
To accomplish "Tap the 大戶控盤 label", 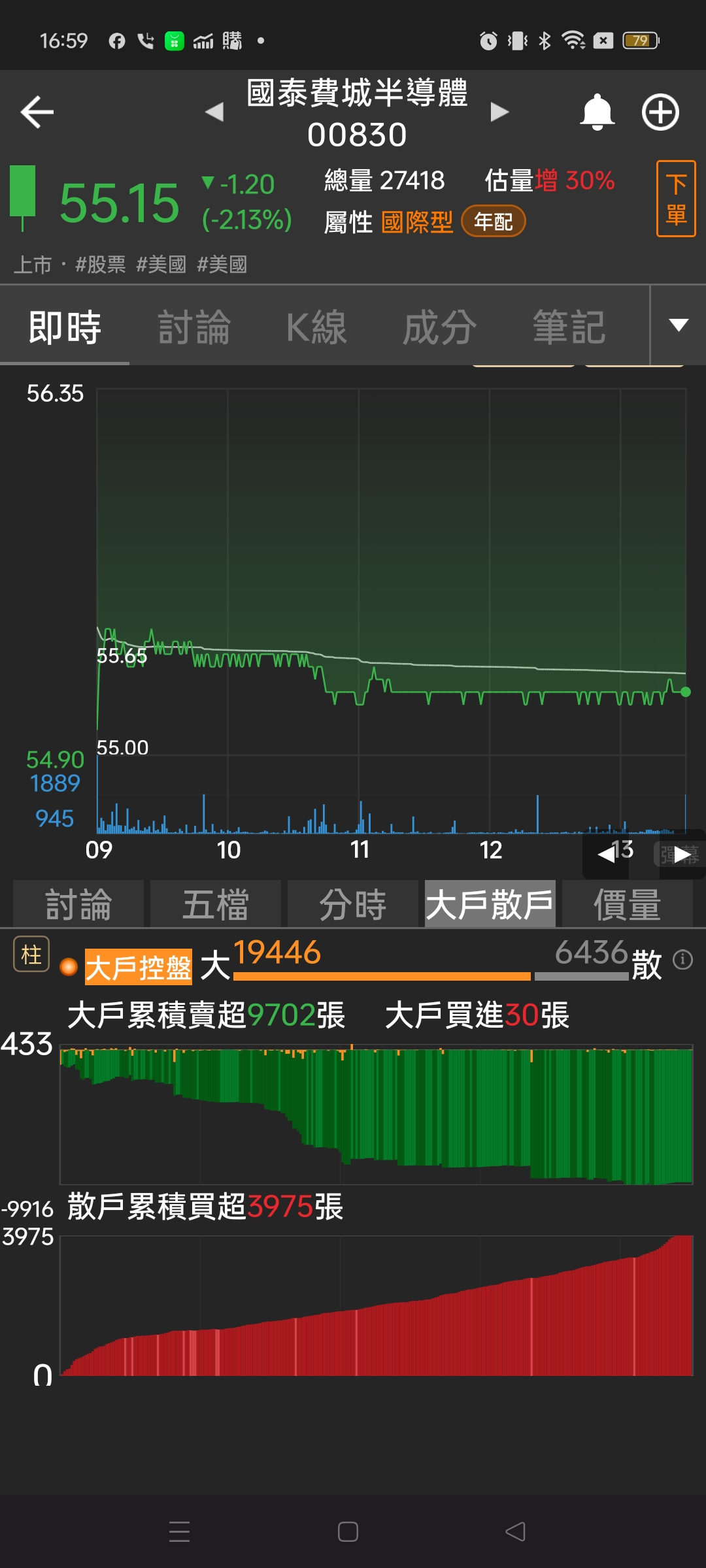I will (x=139, y=967).
